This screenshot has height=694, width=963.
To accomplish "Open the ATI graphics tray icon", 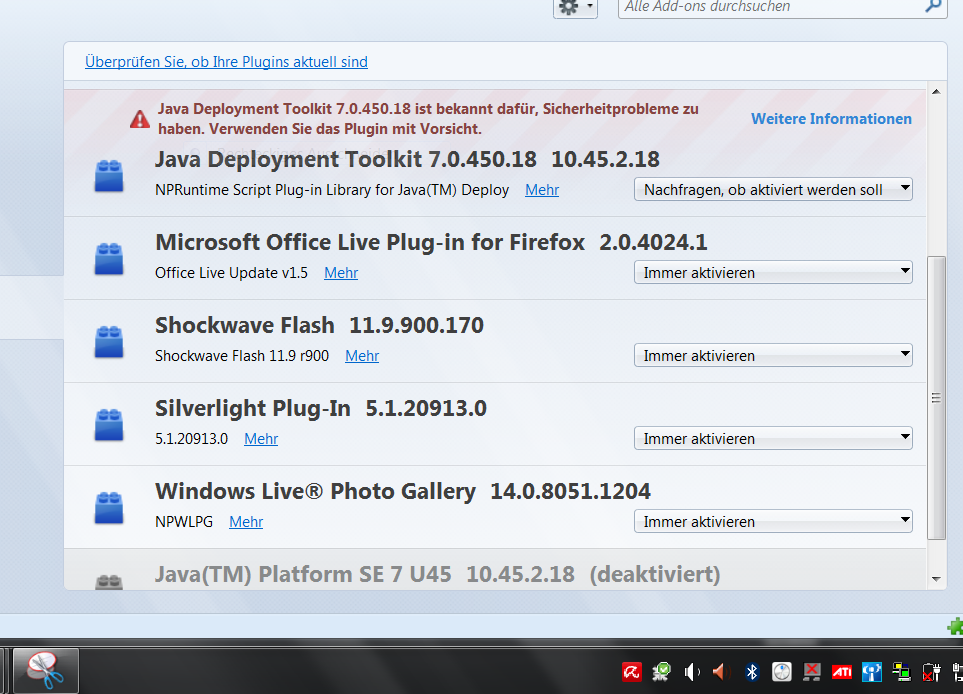I will [841, 673].
